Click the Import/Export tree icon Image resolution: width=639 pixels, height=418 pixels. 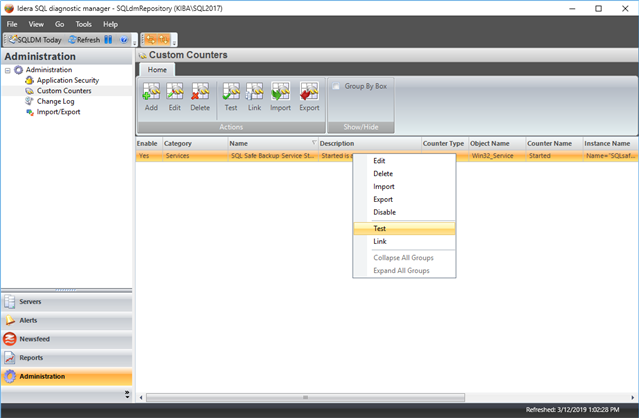click(29, 112)
